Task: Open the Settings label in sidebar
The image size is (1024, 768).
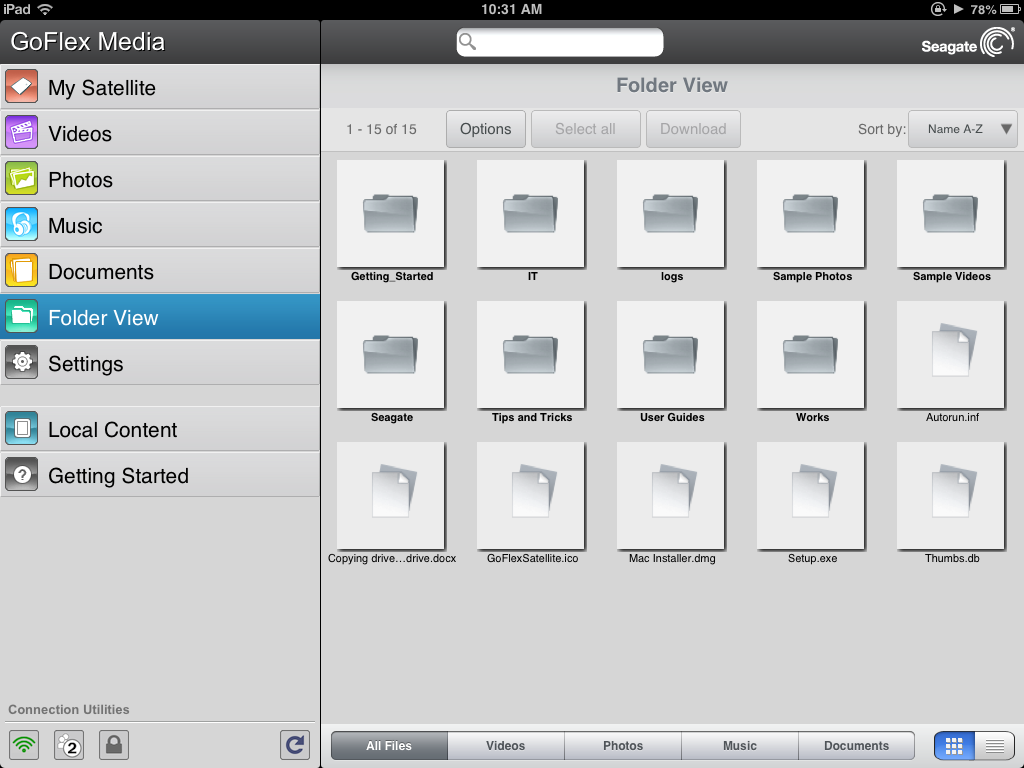Action: 86,364
